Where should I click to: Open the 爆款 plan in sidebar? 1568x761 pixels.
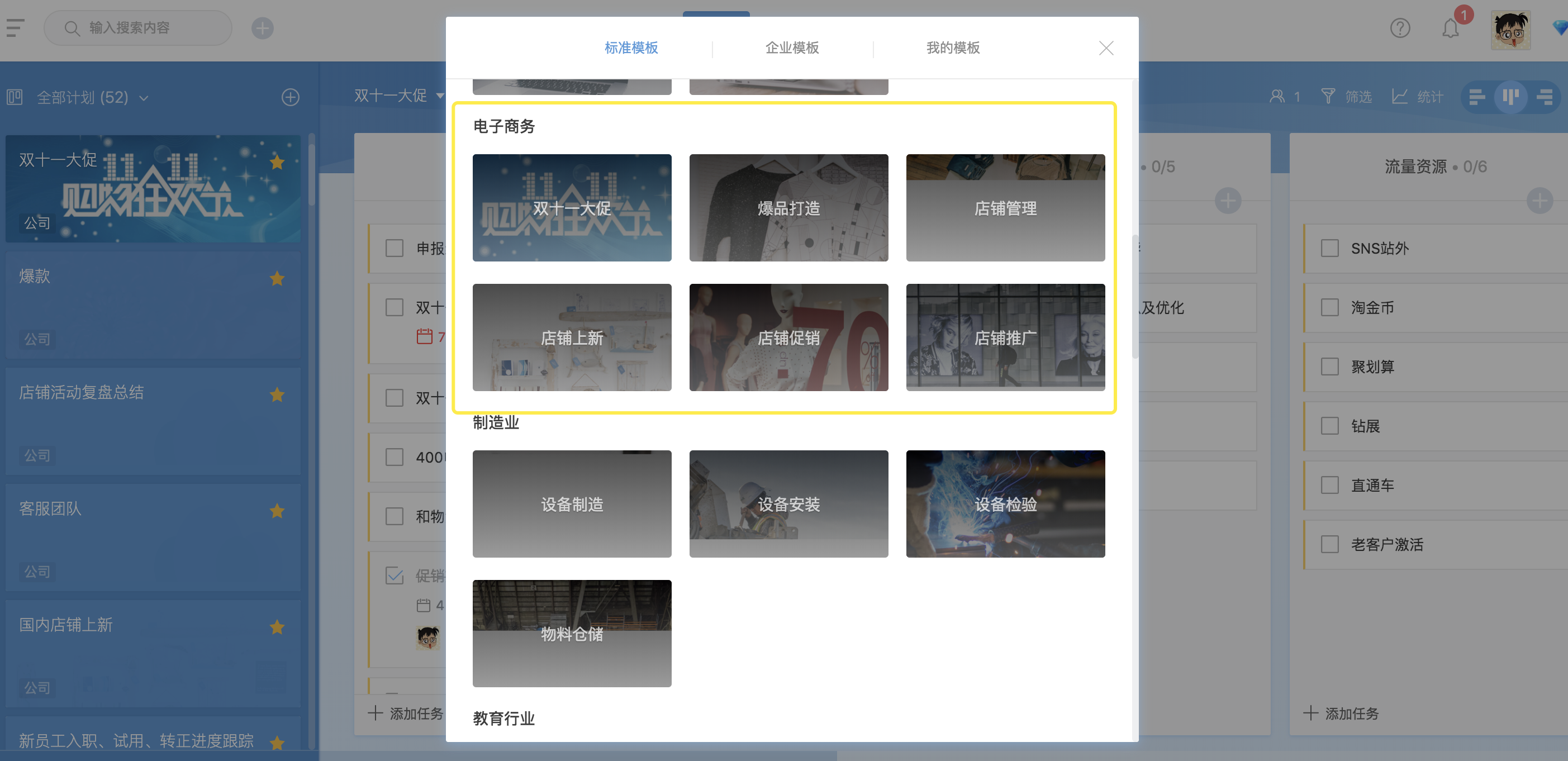[x=153, y=306]
